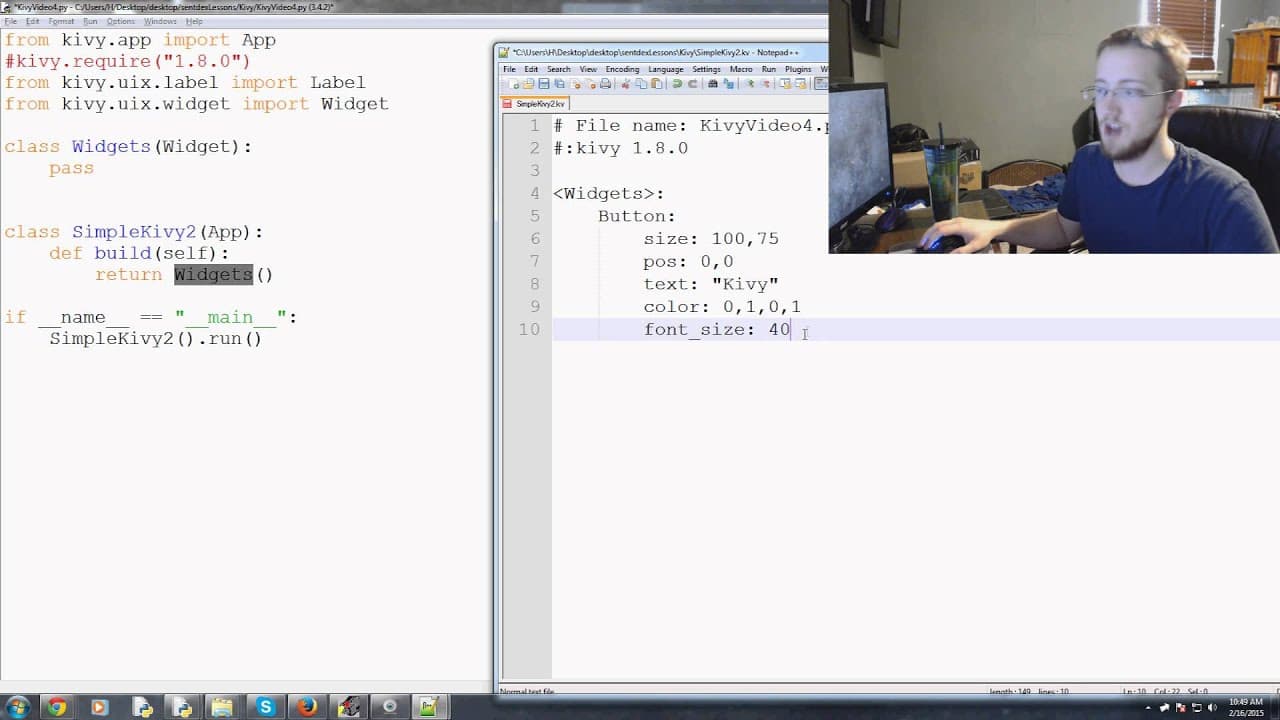
Task: Click the Open file icon in Notepad++
Action: (x=529, y=84)
